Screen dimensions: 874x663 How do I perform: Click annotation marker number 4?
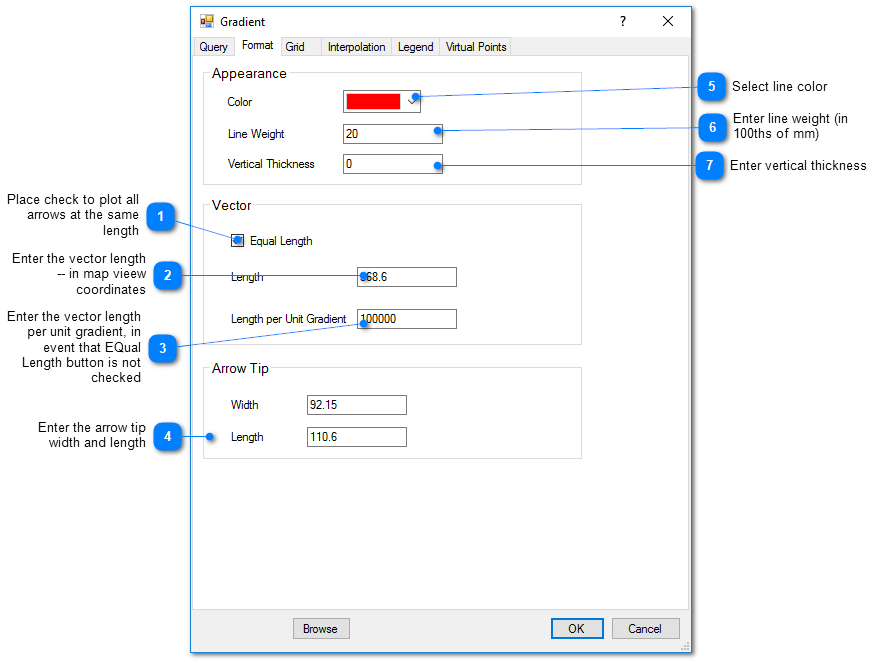click(x=168, y=437)
